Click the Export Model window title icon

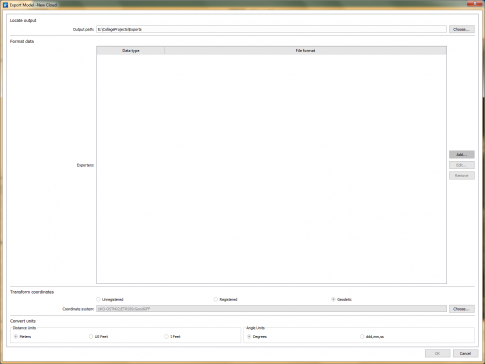click(x=5, y=5)
